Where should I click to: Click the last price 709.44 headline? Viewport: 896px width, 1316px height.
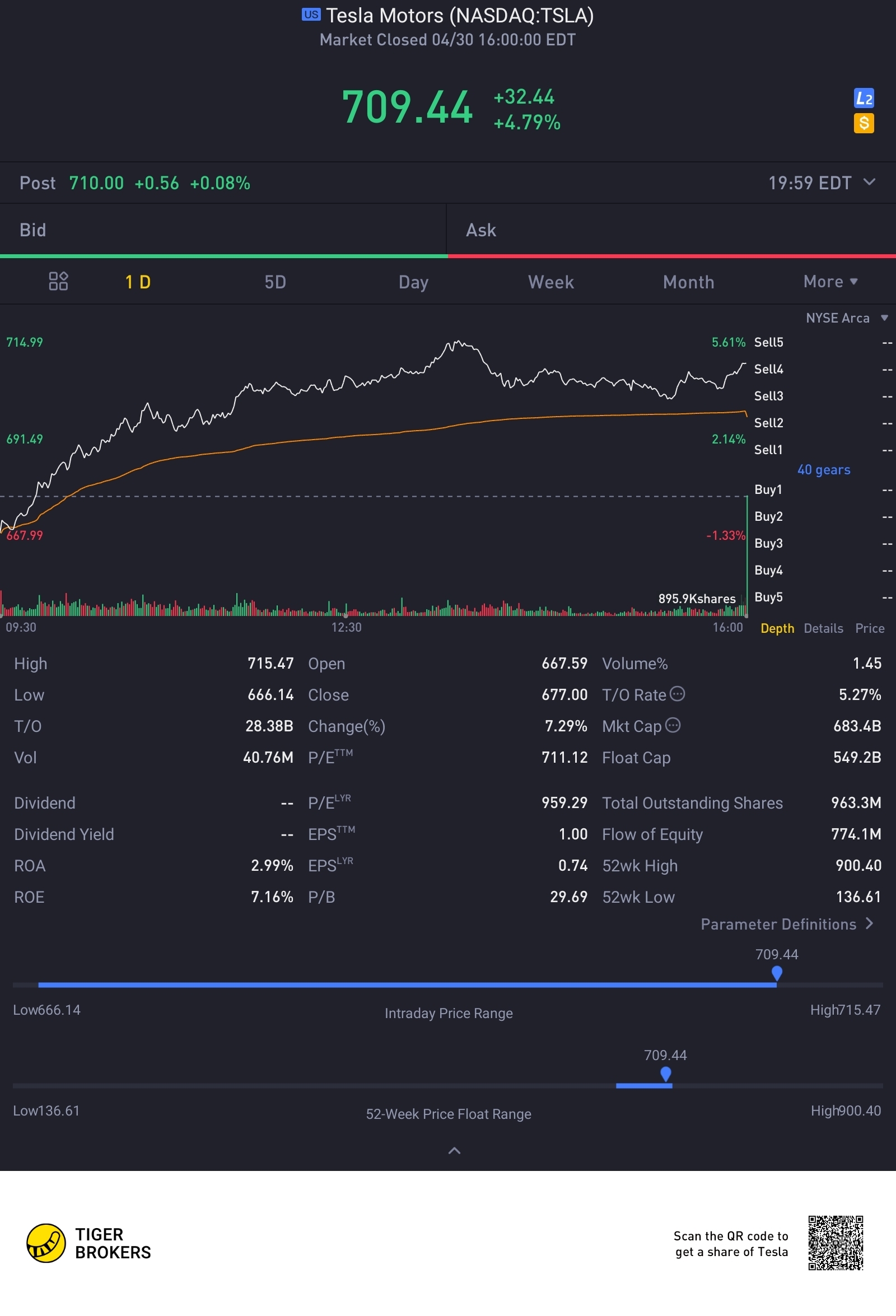(x=407, y=107)
